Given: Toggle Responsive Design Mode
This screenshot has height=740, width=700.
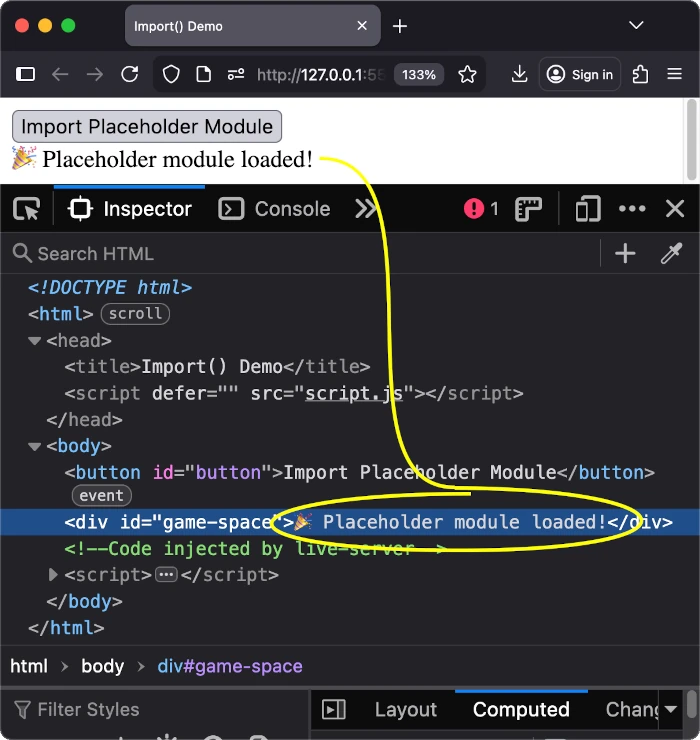Looking at the screenshot, I should pos(588,209).
